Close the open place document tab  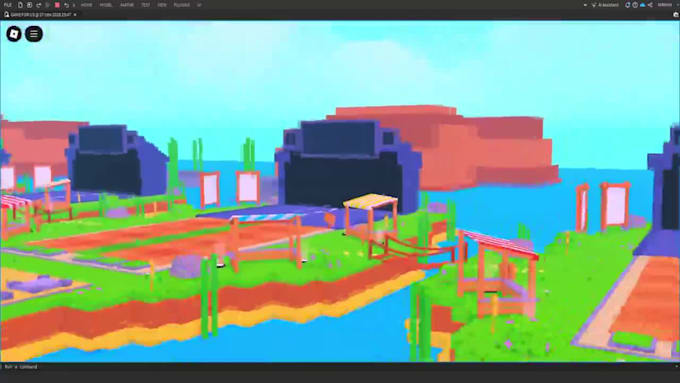(x=75, y=15)
